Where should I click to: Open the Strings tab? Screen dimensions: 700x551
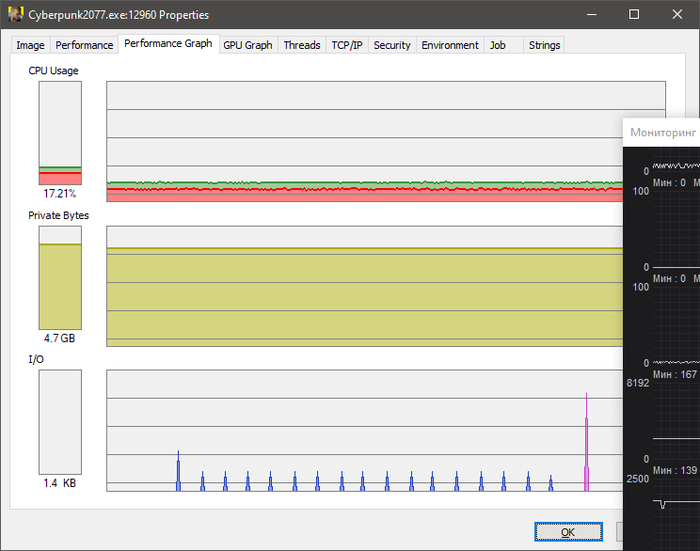[544, 45]
